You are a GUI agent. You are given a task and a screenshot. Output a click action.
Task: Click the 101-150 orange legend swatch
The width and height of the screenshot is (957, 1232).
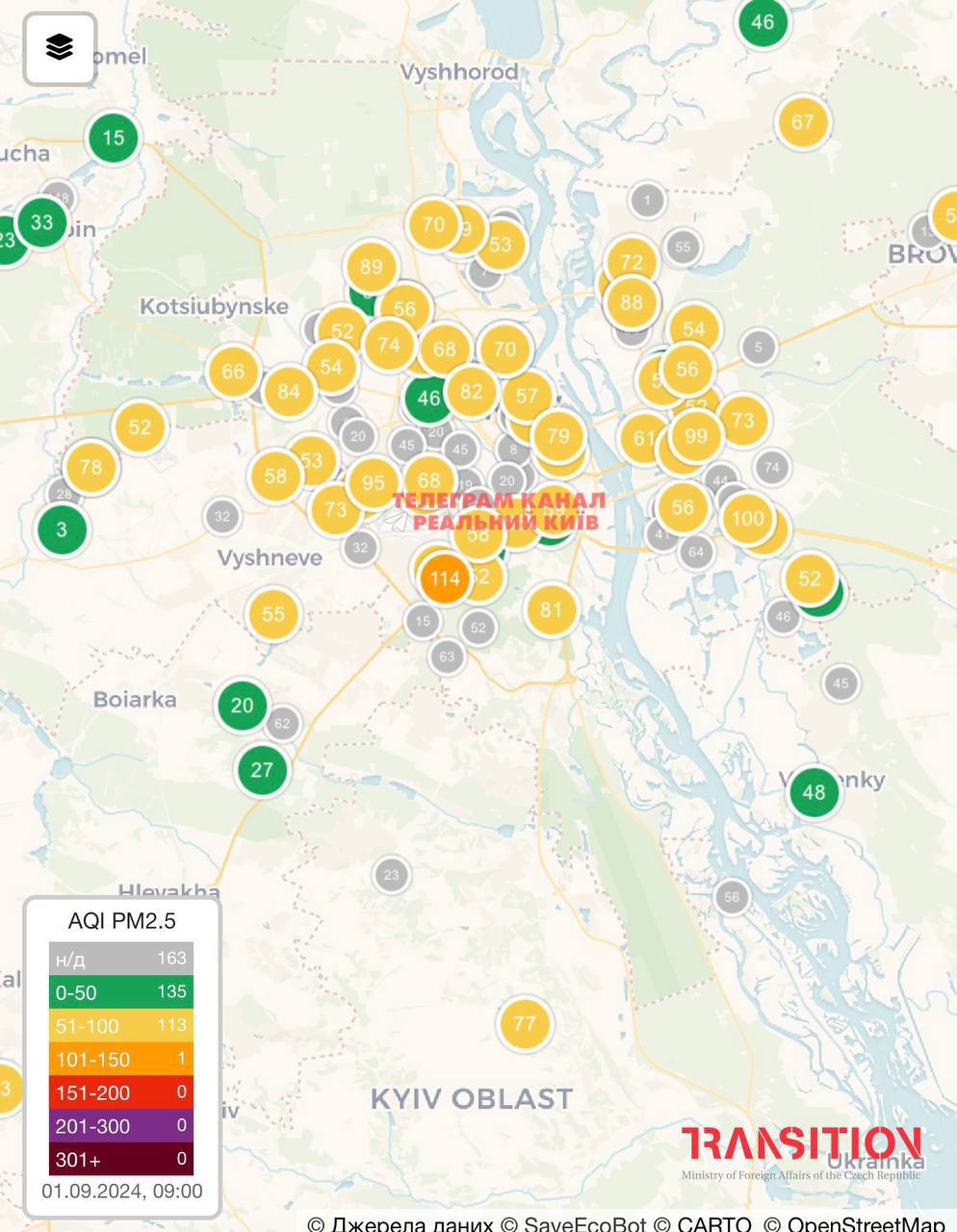(x=121, y=1060)
